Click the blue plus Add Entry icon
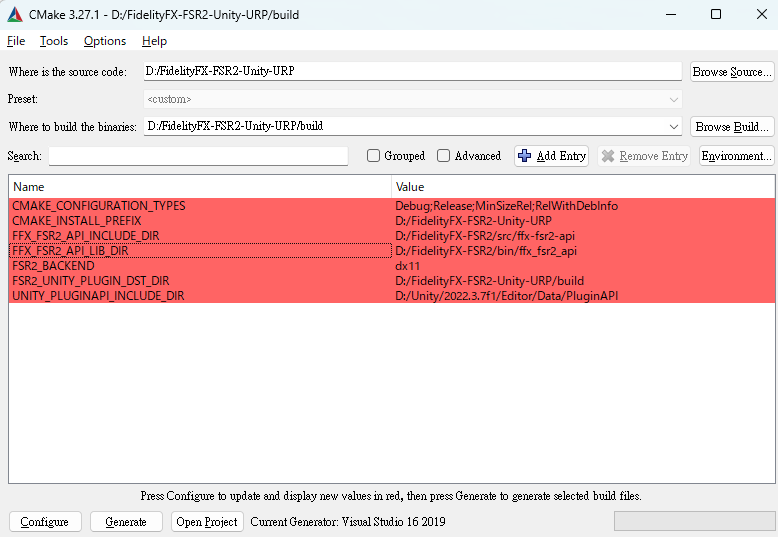This screenshot has width=778, height=537. pyautogui.click(x=525, y=156)
